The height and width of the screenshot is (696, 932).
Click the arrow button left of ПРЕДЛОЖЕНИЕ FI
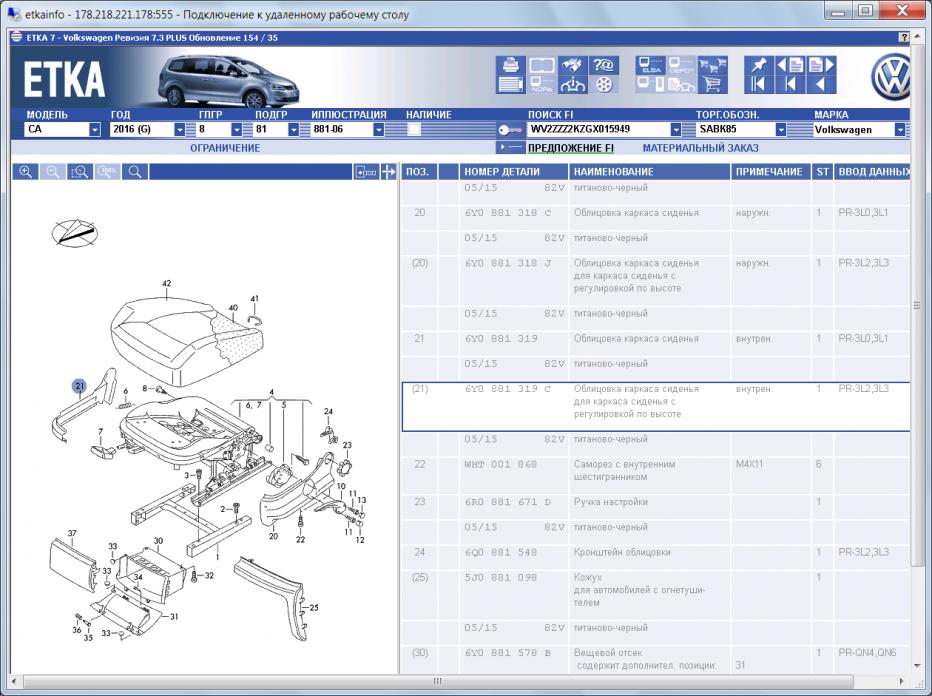tap(510, 147)
